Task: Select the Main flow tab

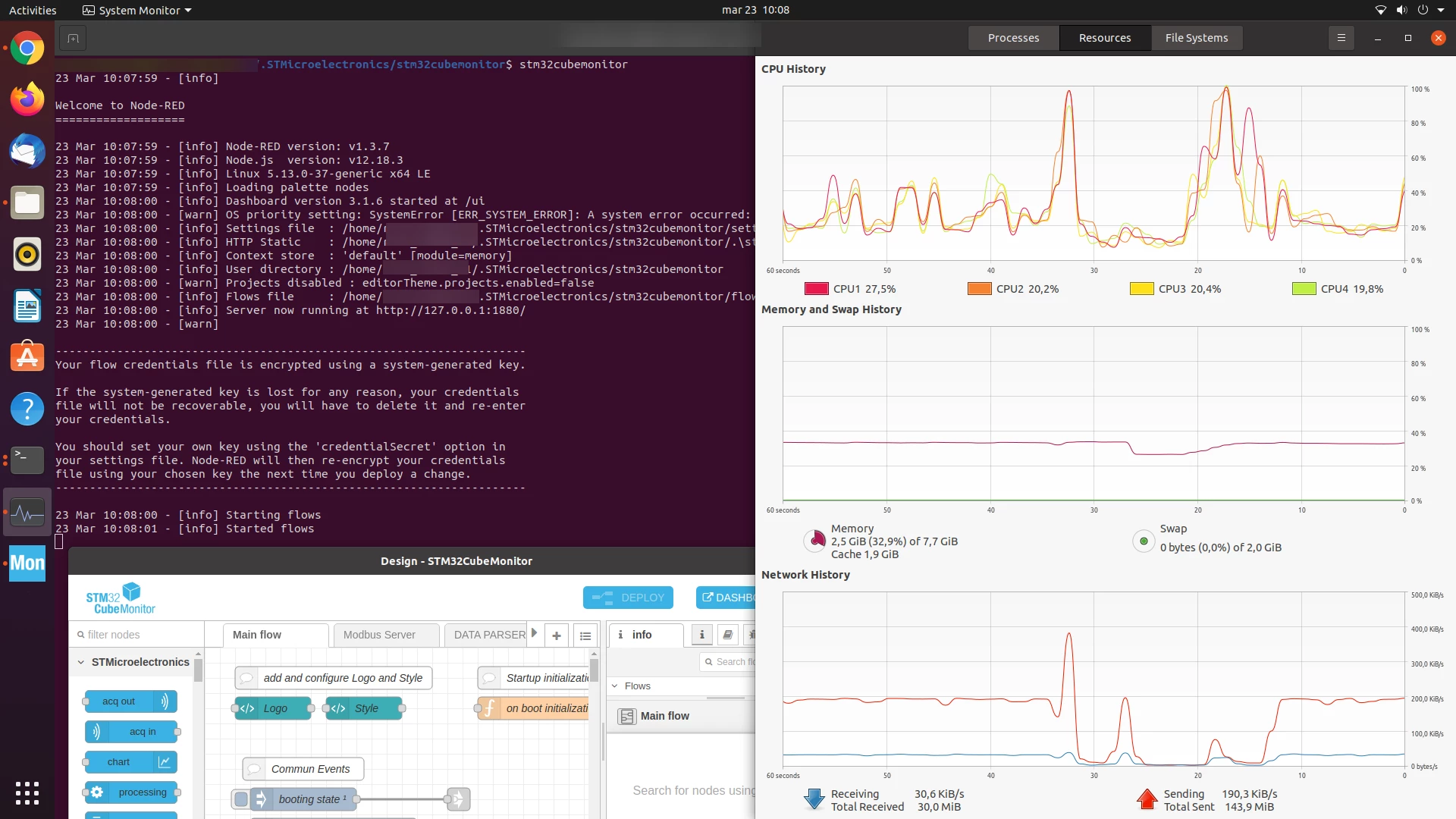Action: pos(276,635)
